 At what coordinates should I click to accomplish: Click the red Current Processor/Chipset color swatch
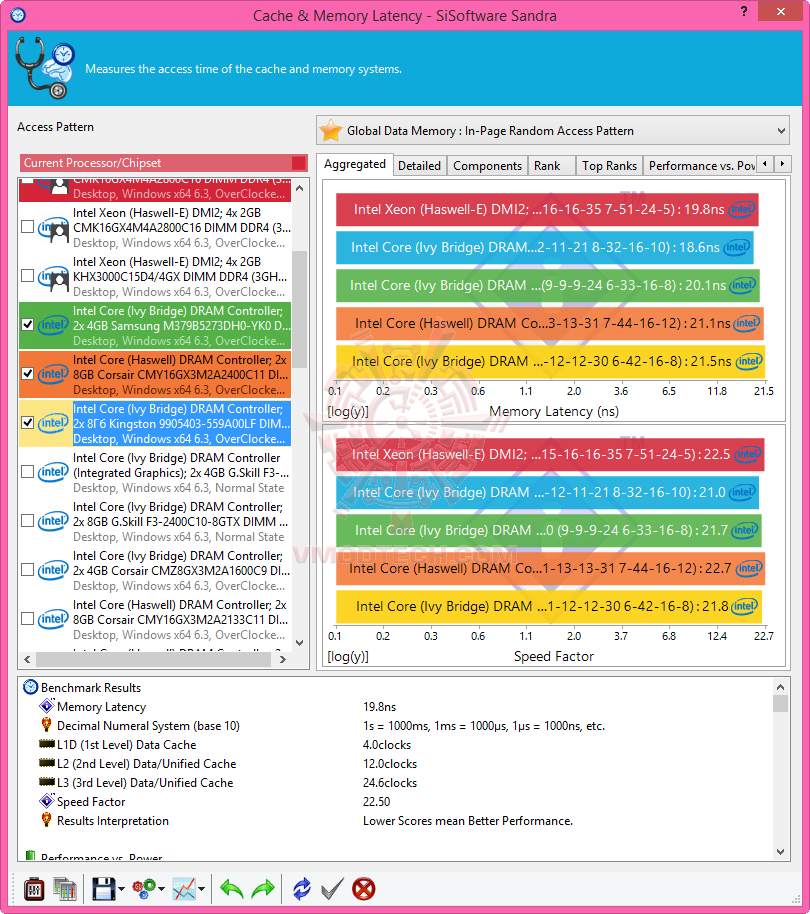click(x=299, y=163)
